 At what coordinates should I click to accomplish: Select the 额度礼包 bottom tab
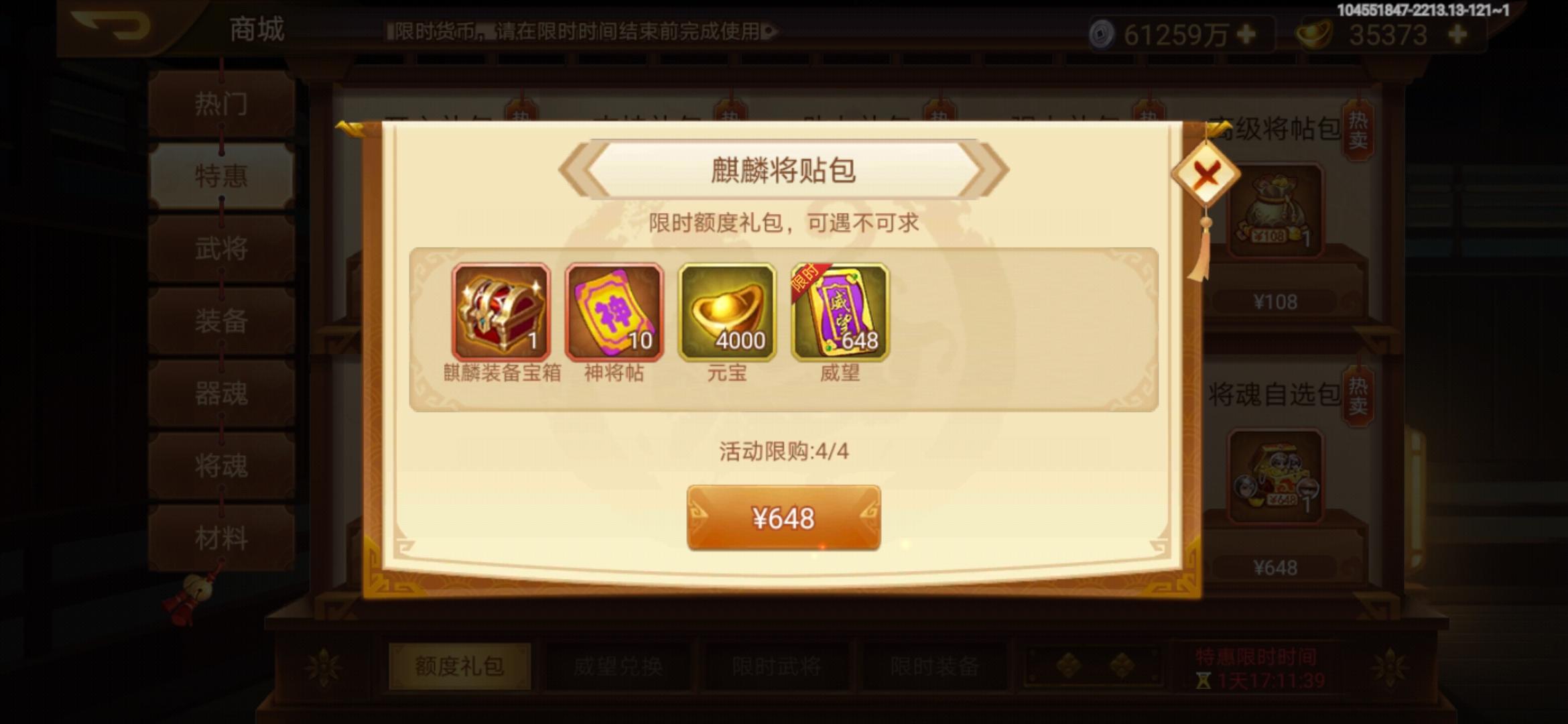(x=460, y=666)
